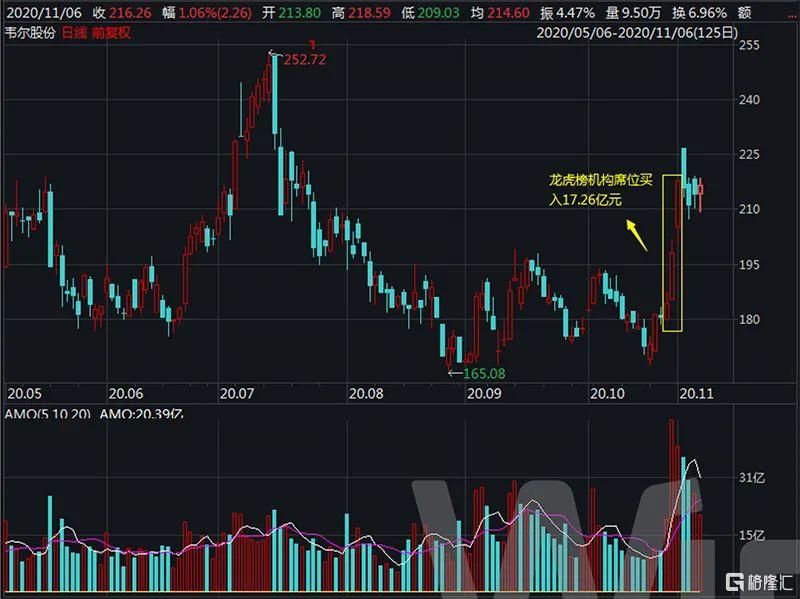800x599 pixels.
Task: Click the 15亿 volume axis label
Action: [x=752, y=535]
